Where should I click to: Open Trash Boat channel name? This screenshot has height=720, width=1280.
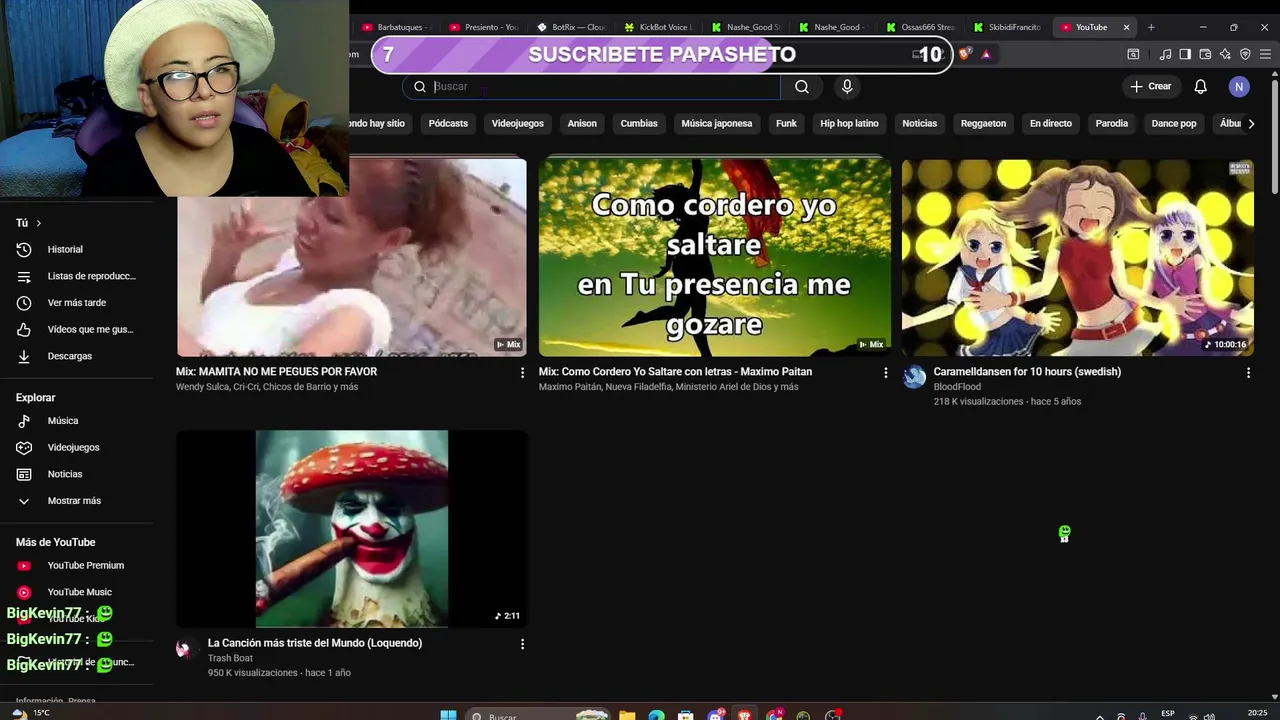(x=230, y=658)
